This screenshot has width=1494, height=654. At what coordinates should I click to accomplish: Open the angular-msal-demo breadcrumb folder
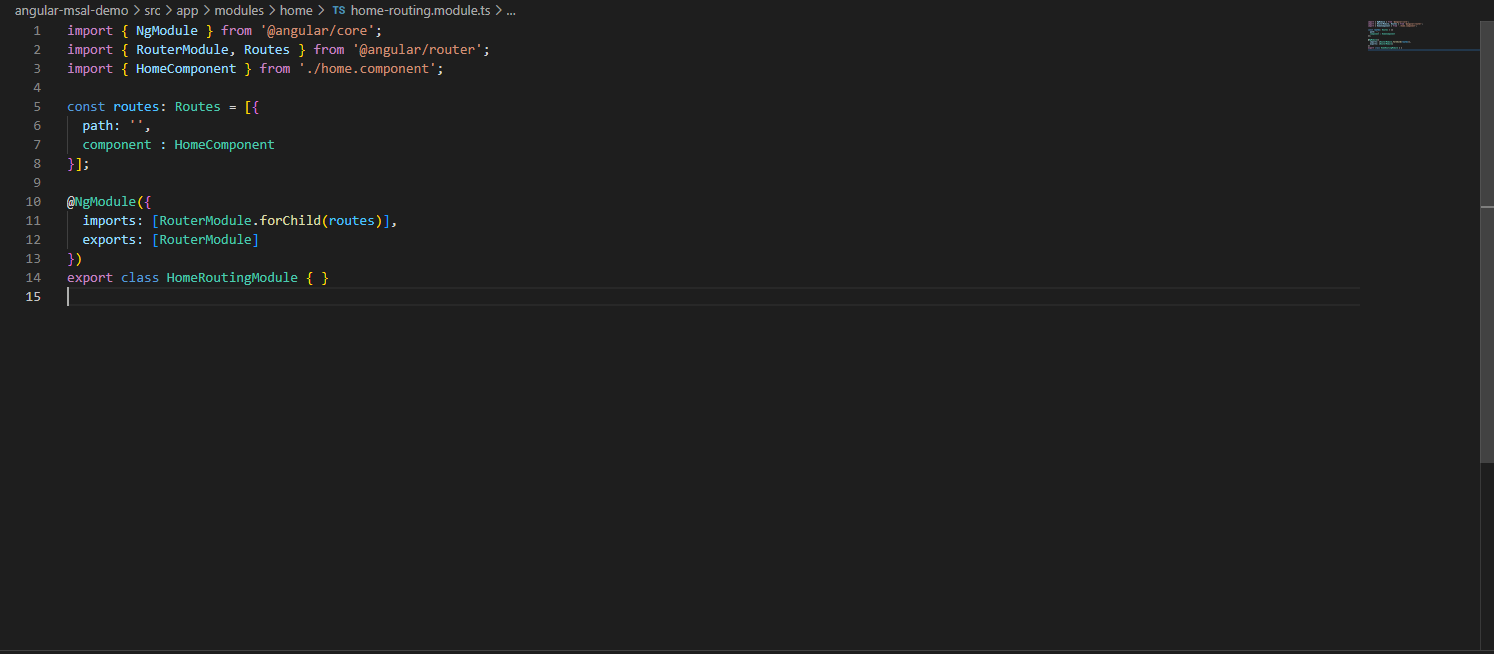pos(71,11)
